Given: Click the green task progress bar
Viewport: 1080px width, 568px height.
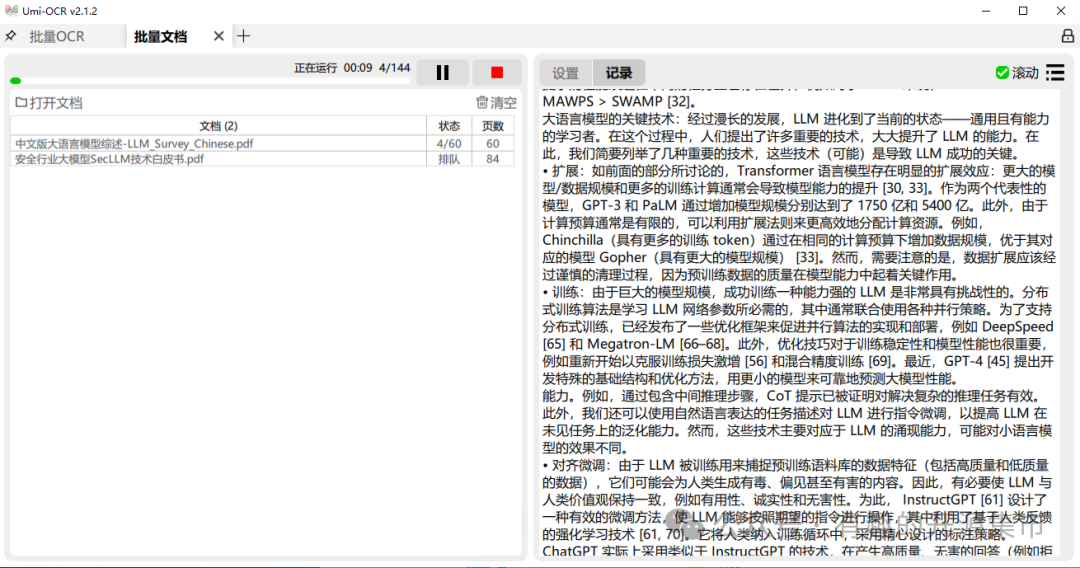Looking at the screenshot, I should point(15,81).
